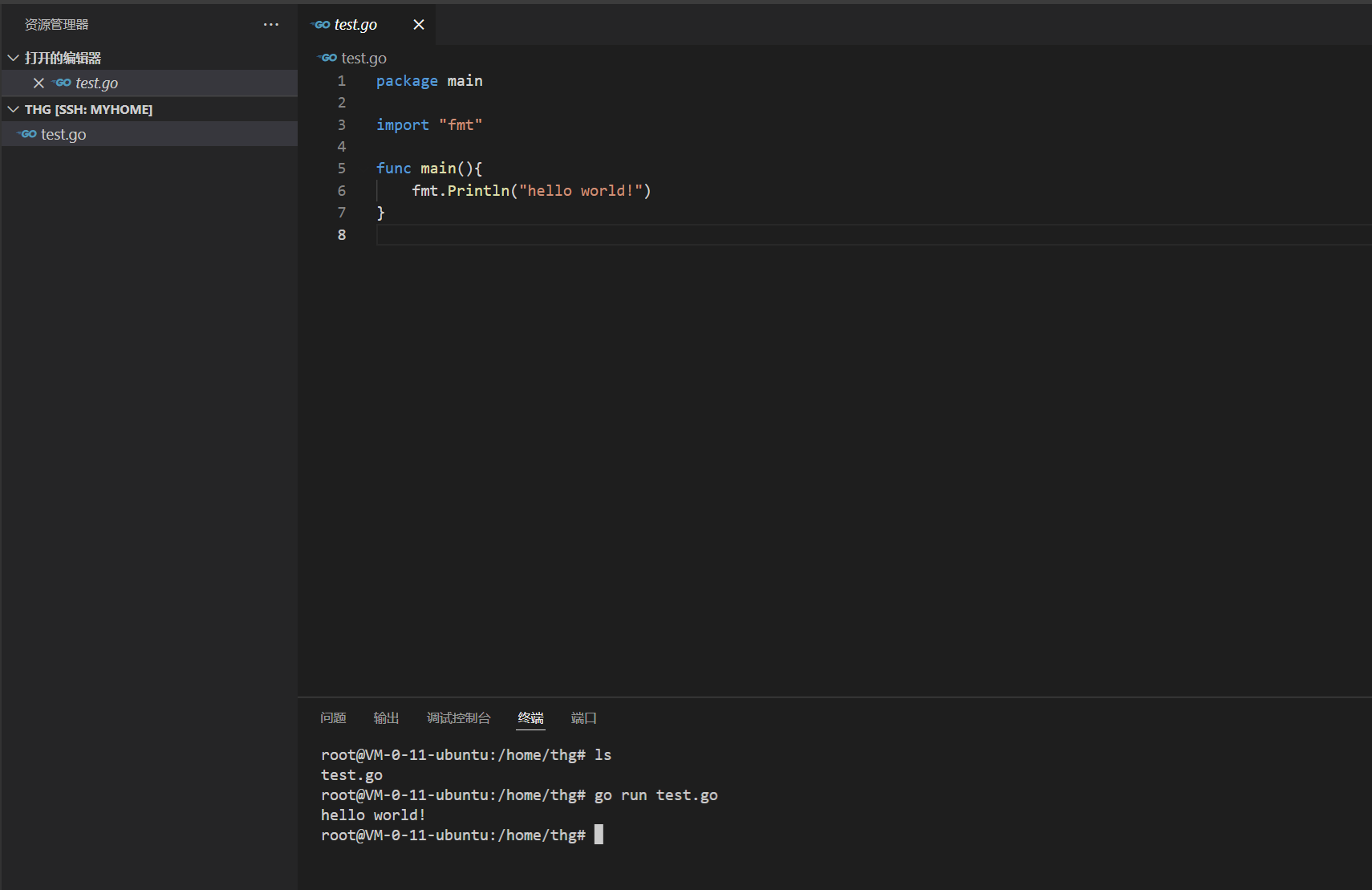Click the test.go breadcrumb label
Viewport: 1372px width, 890px height.
363,58
